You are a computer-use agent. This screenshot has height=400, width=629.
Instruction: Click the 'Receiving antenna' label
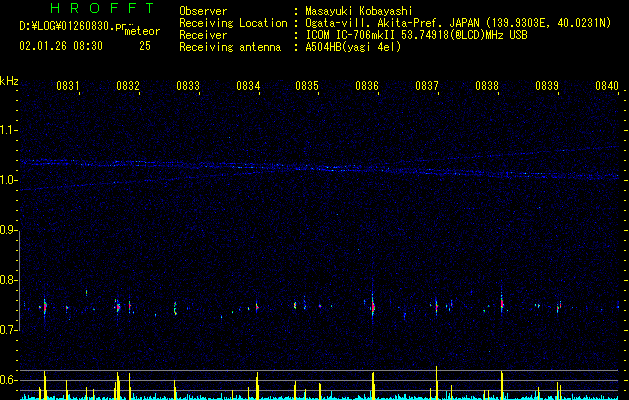[x=230, y=47]
